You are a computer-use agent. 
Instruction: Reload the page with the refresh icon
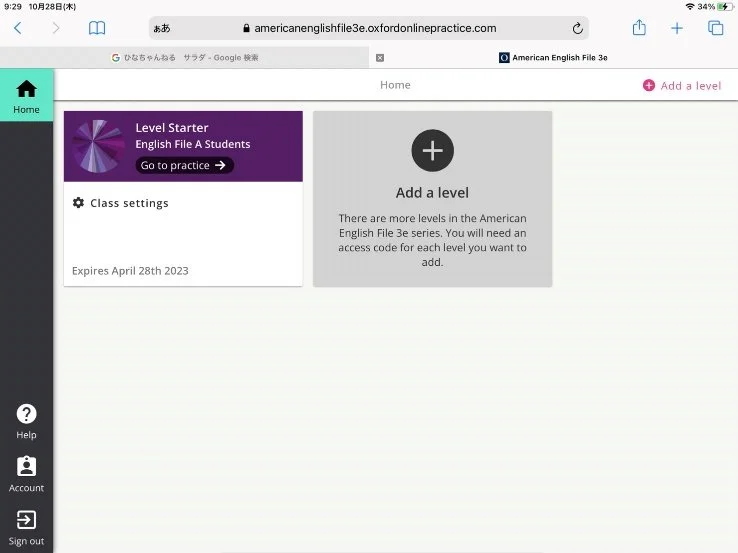578,28
